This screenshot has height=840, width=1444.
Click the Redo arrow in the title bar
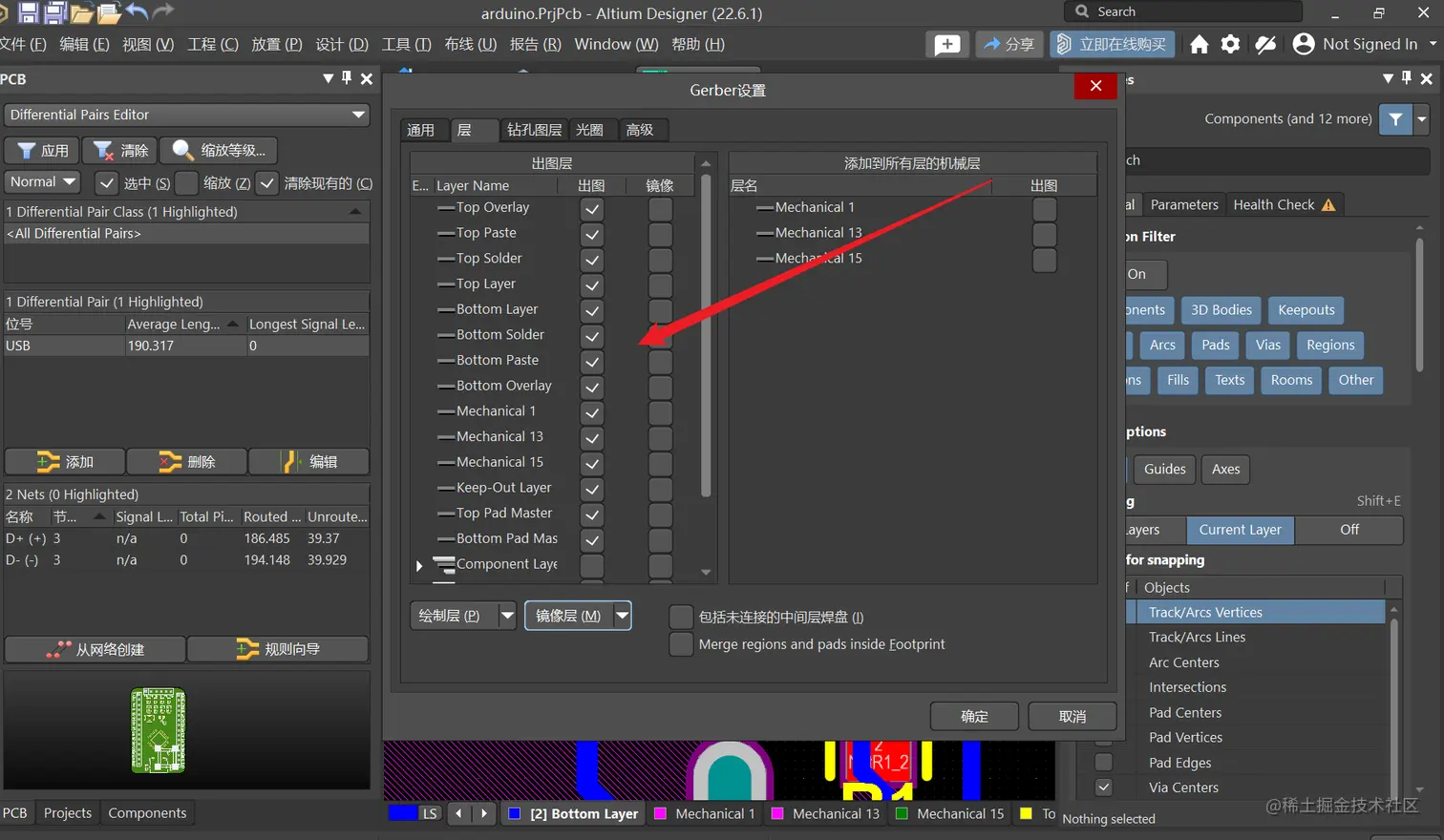click(163, 12)
